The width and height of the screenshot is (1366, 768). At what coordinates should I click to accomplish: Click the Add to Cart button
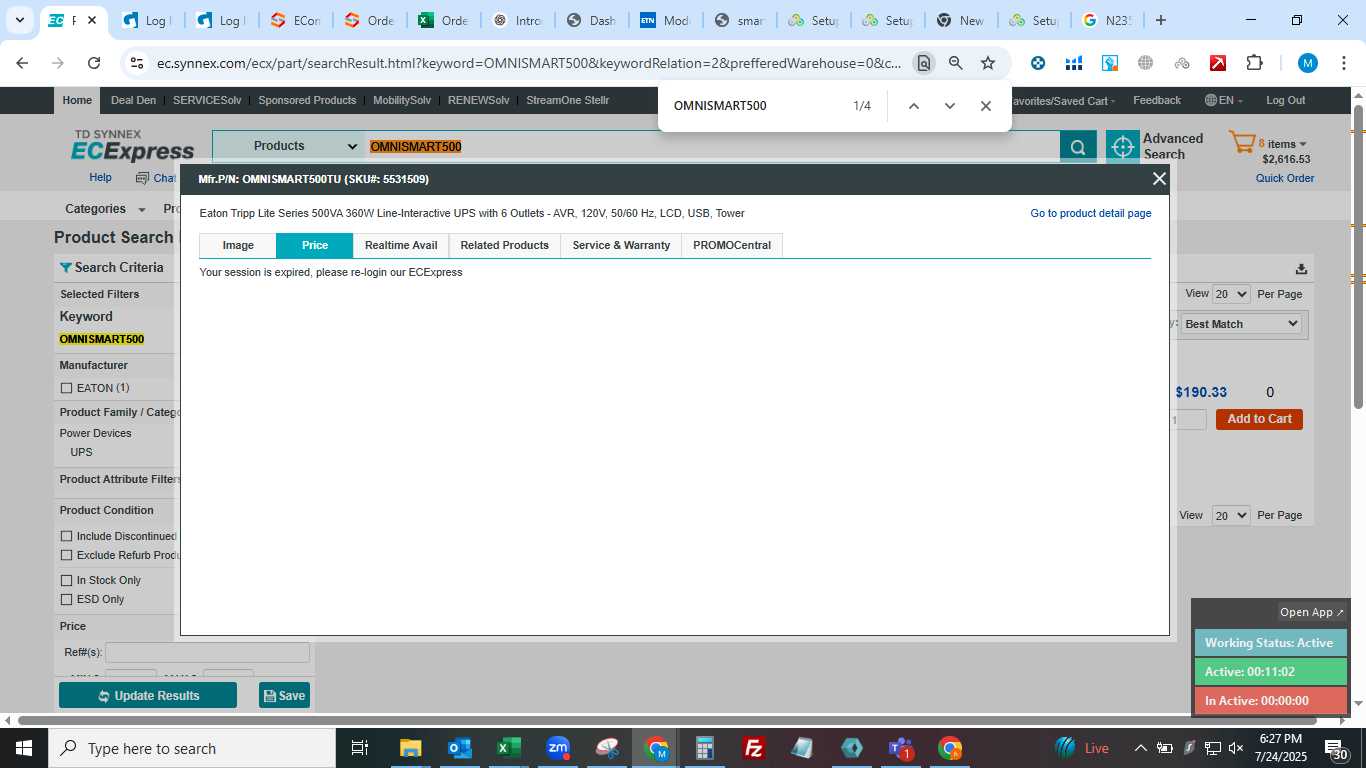[x=1259, y=419]
